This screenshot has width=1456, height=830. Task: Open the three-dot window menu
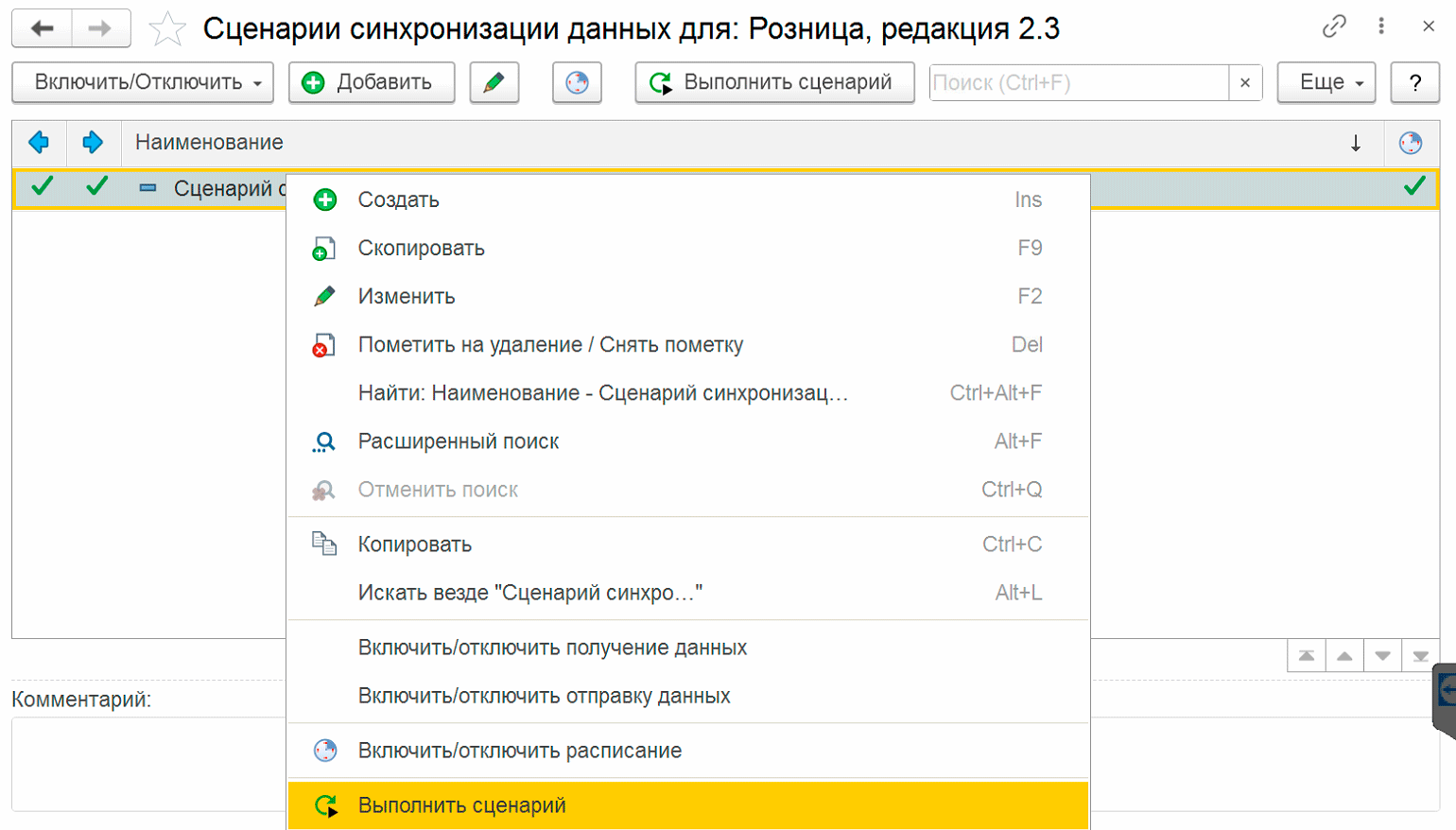point(1381,26)
